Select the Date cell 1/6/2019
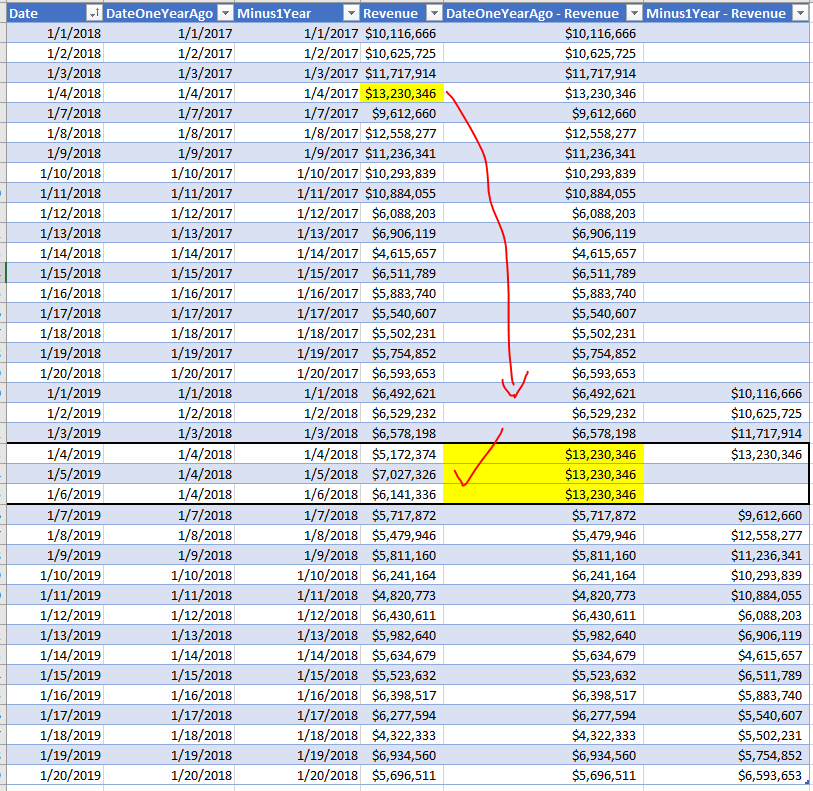 (55, 495)
